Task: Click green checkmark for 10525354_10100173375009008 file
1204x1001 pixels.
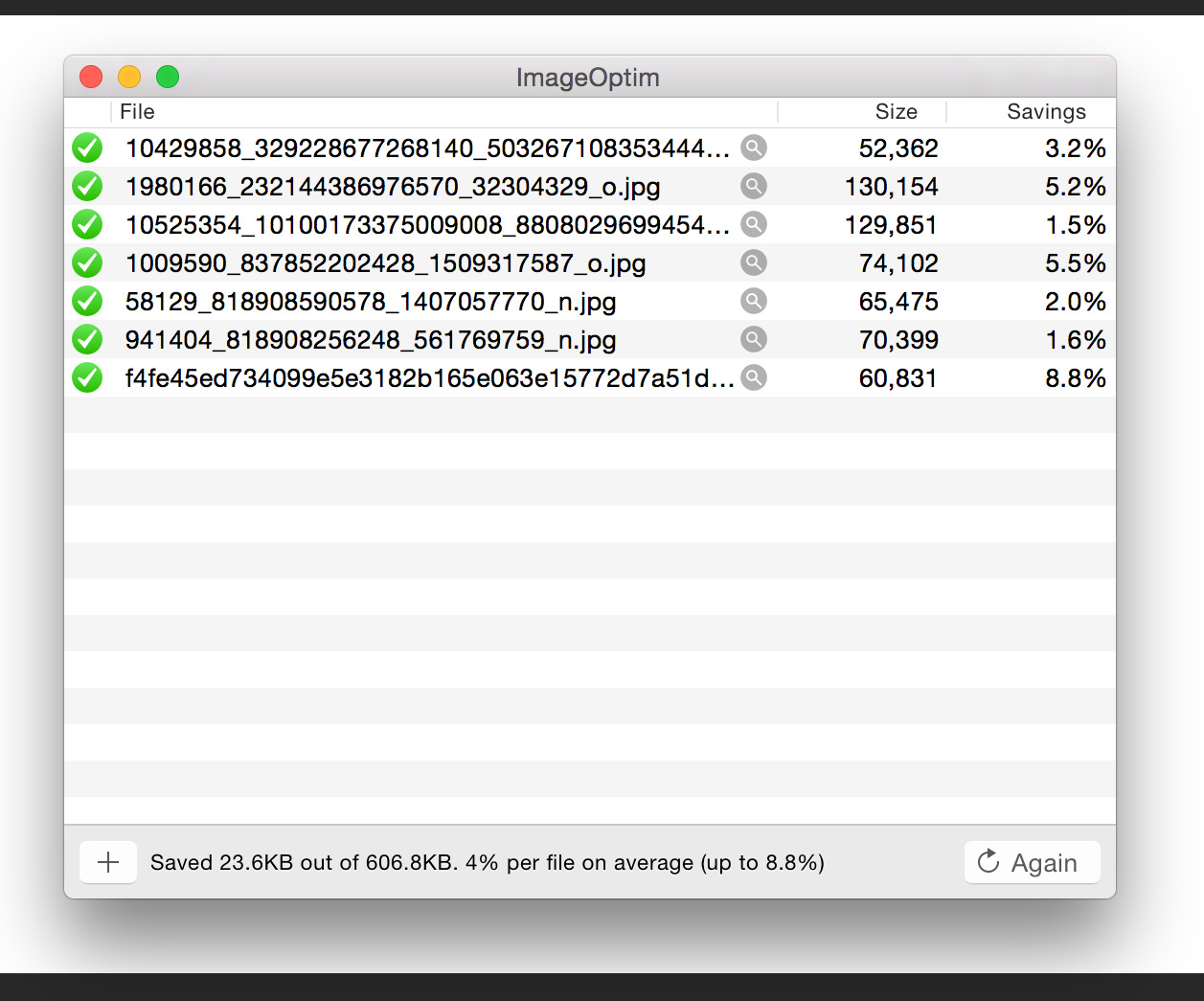Action: pos(87,225)
